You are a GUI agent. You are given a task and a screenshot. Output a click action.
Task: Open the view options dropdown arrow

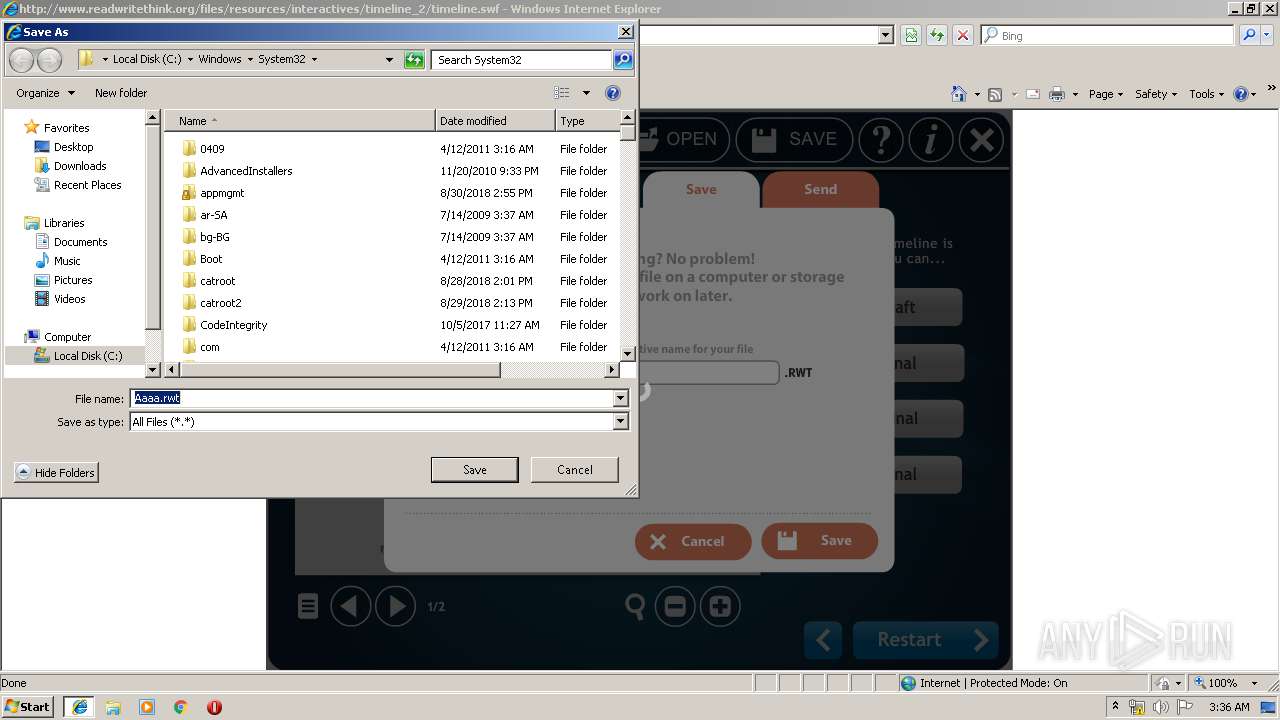(586, 93)
